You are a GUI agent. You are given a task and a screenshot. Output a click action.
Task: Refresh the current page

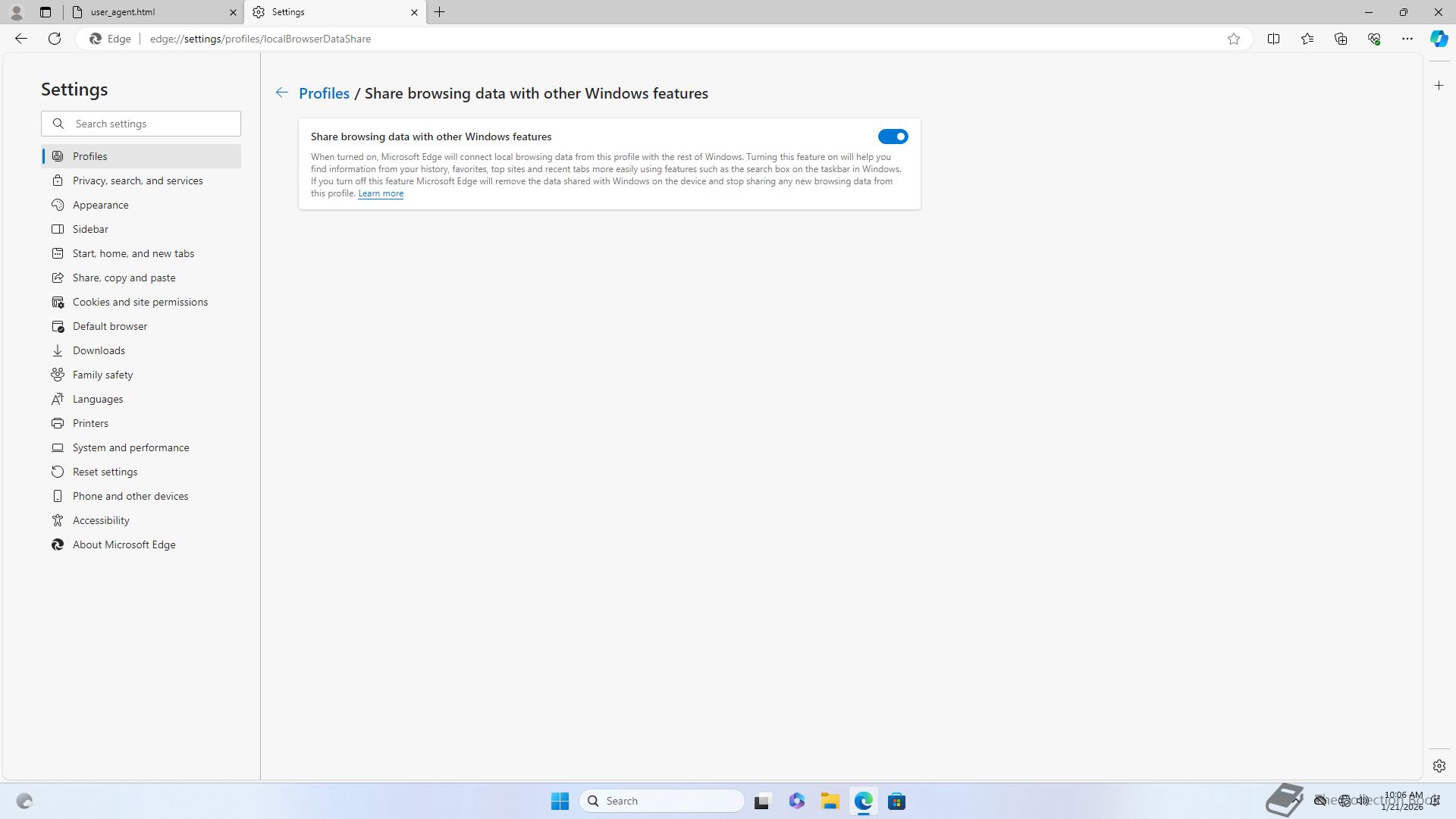pyautogui.click(x=55, y=39)
